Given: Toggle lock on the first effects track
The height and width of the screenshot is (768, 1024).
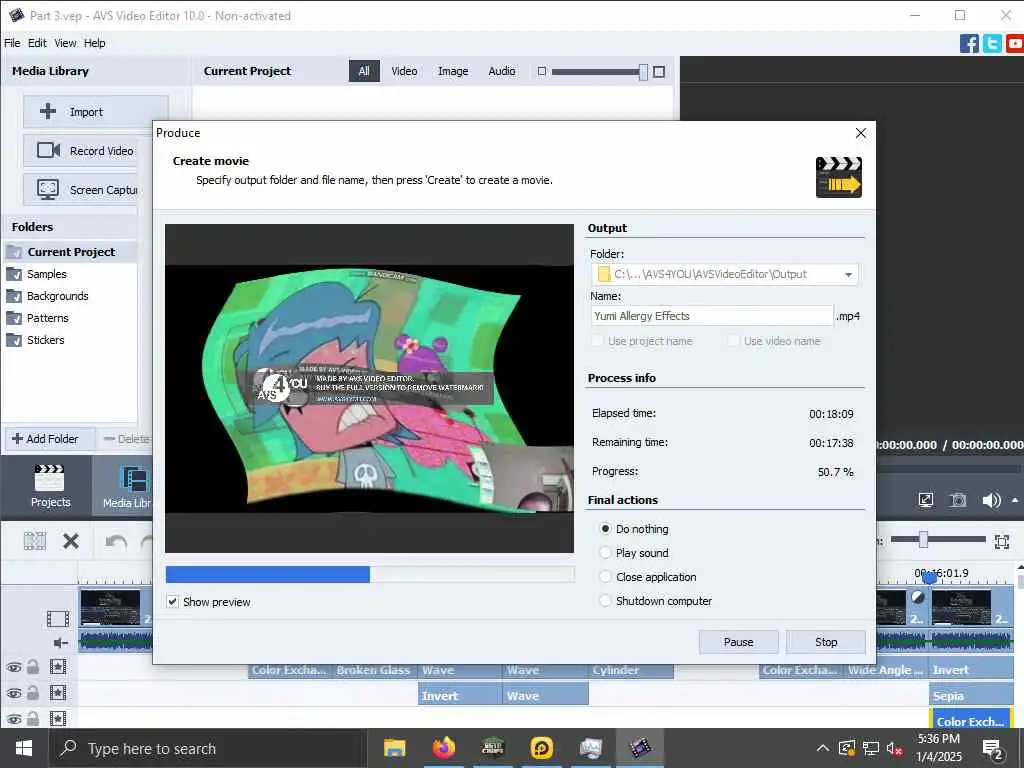Looking at the screenshot, I should point(33,667).
